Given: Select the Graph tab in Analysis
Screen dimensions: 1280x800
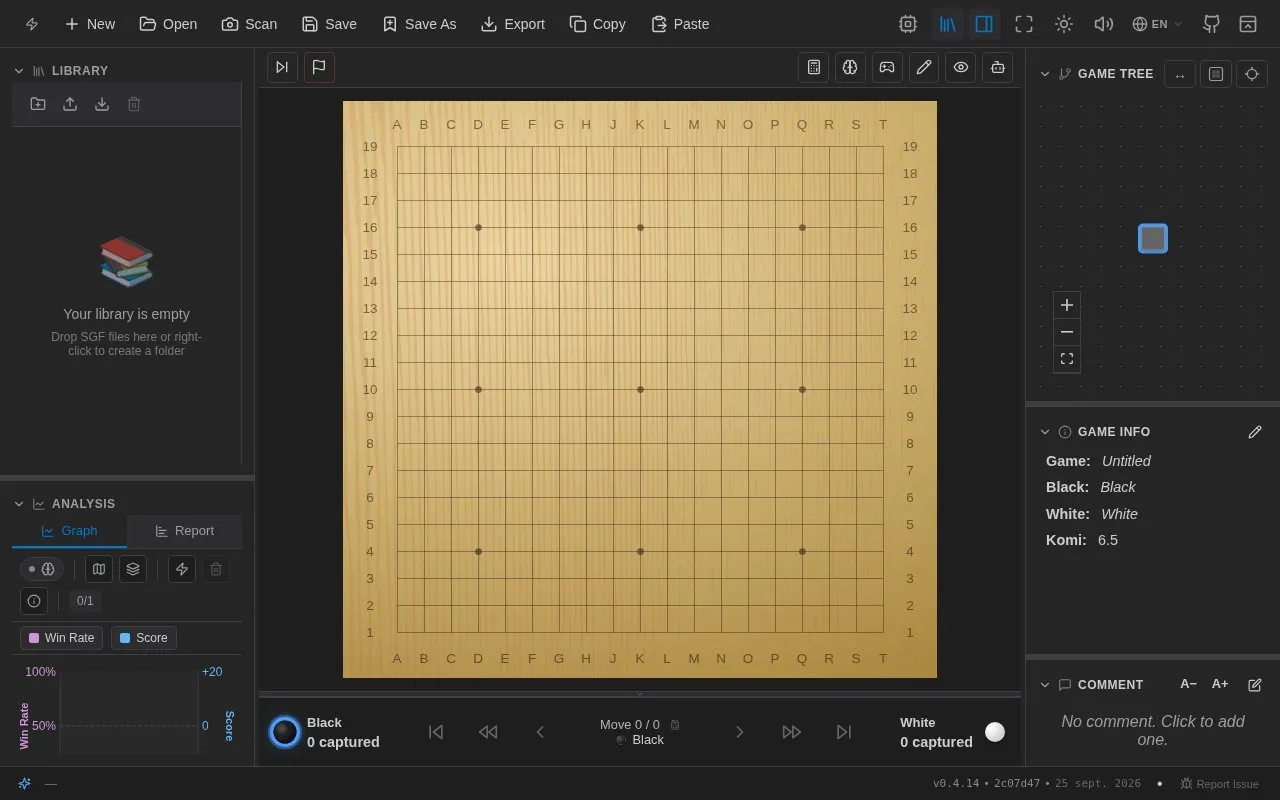Looking at the screenshot, I should [x=69, y=531].
